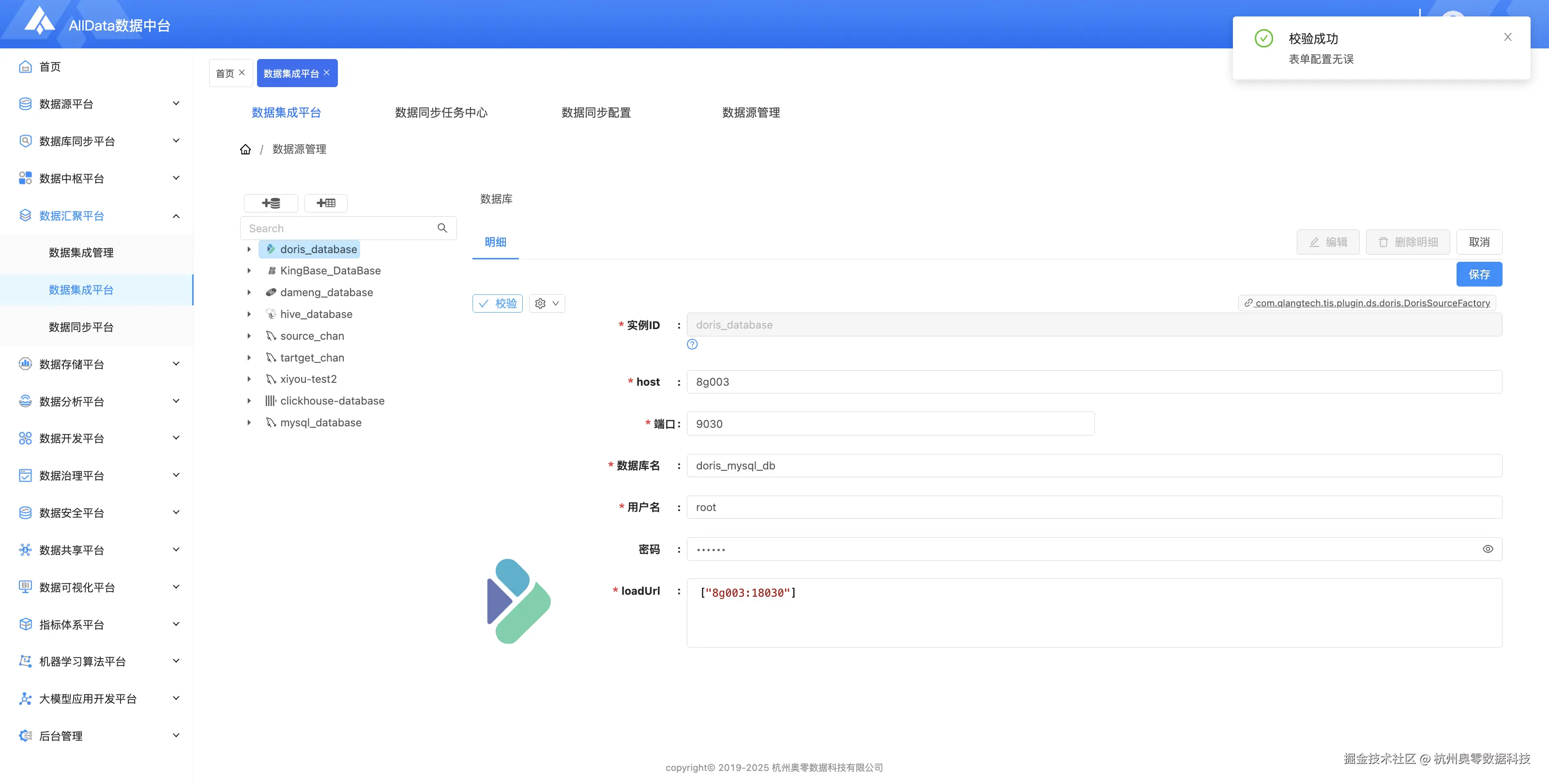1549x784 pixels.
Task: Click the add datasource icon button
Action: pyautogui.click(x=271, y=203)
